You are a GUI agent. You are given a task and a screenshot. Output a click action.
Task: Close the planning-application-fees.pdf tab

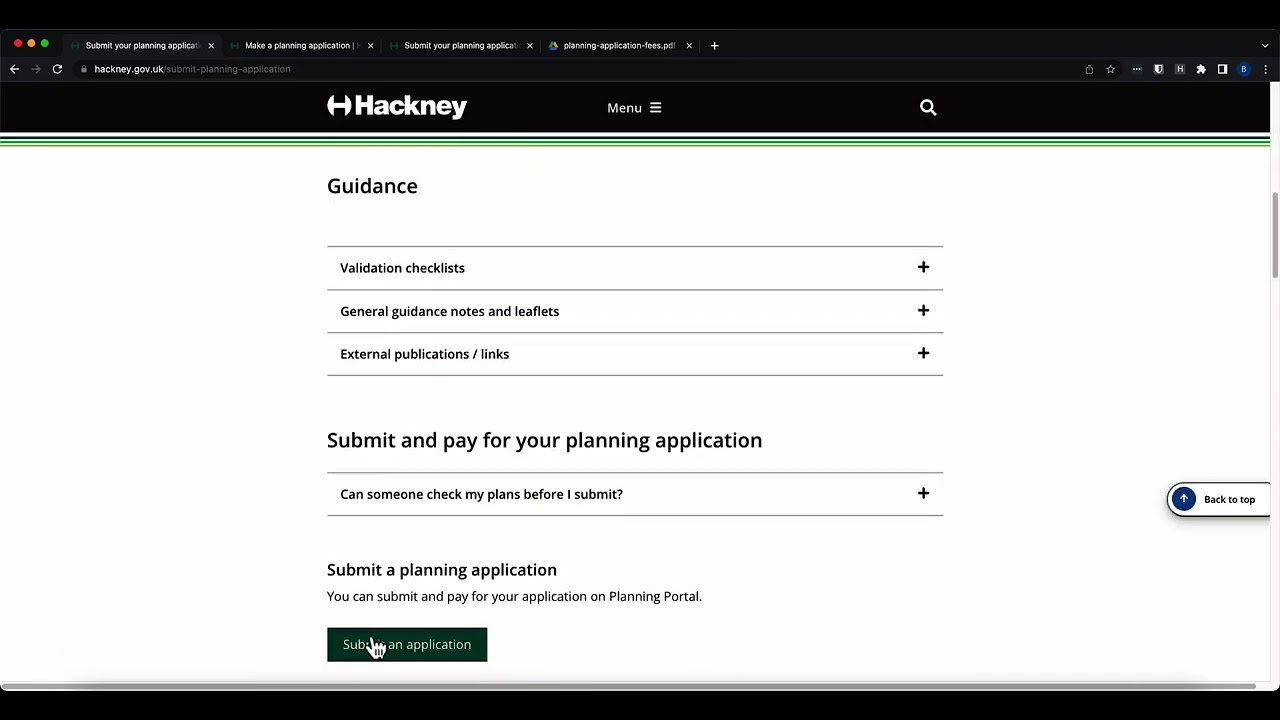[x=689, y=45]
